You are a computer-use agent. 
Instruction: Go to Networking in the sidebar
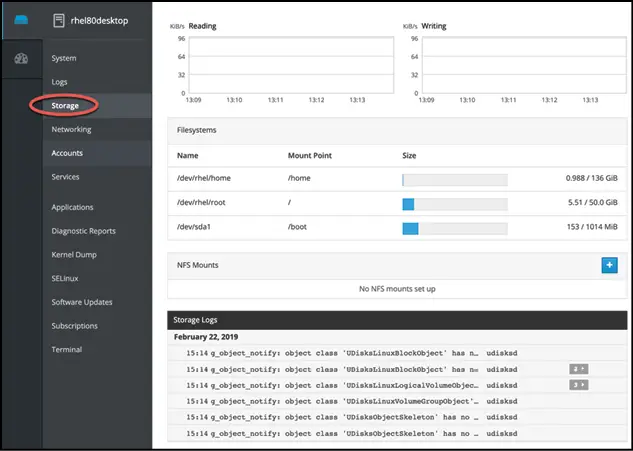(x=71, y=129)
